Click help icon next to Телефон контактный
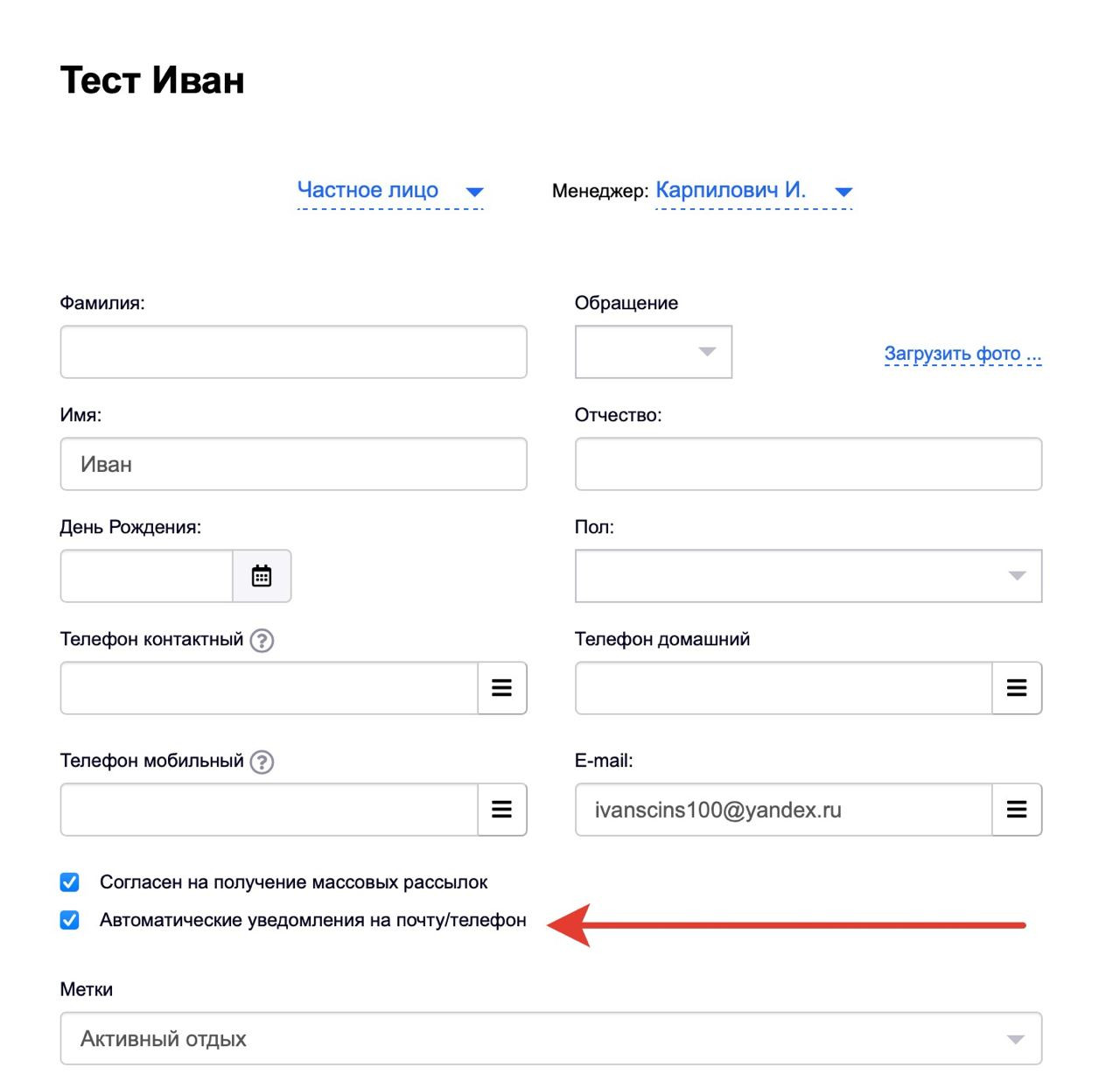1120x1081 pixels. [262, 641]
